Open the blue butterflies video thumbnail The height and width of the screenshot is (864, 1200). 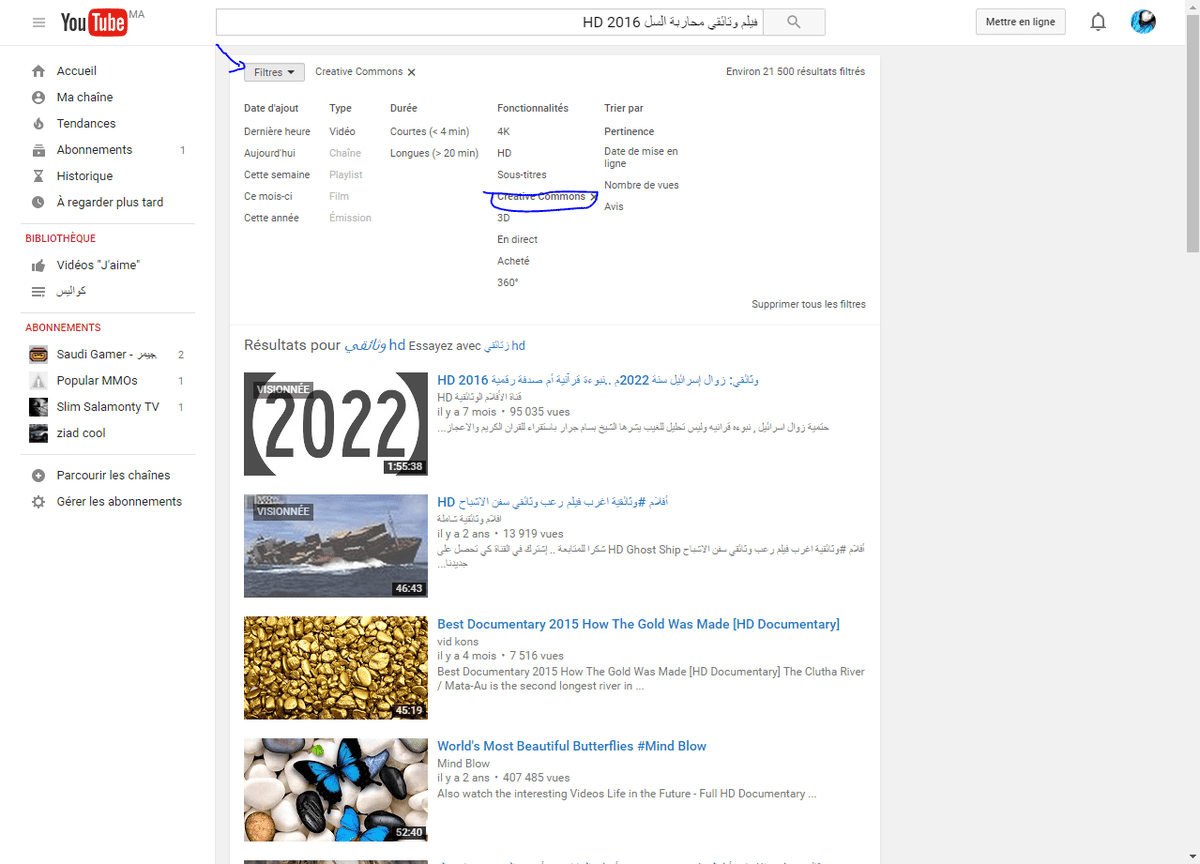point(336,790)
